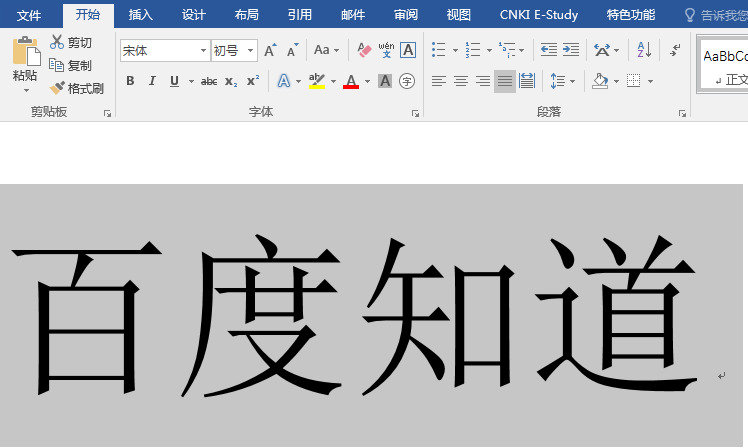Toggle character shading icon
The height and width of the screenshot is (448, 748).
(385, 81)
